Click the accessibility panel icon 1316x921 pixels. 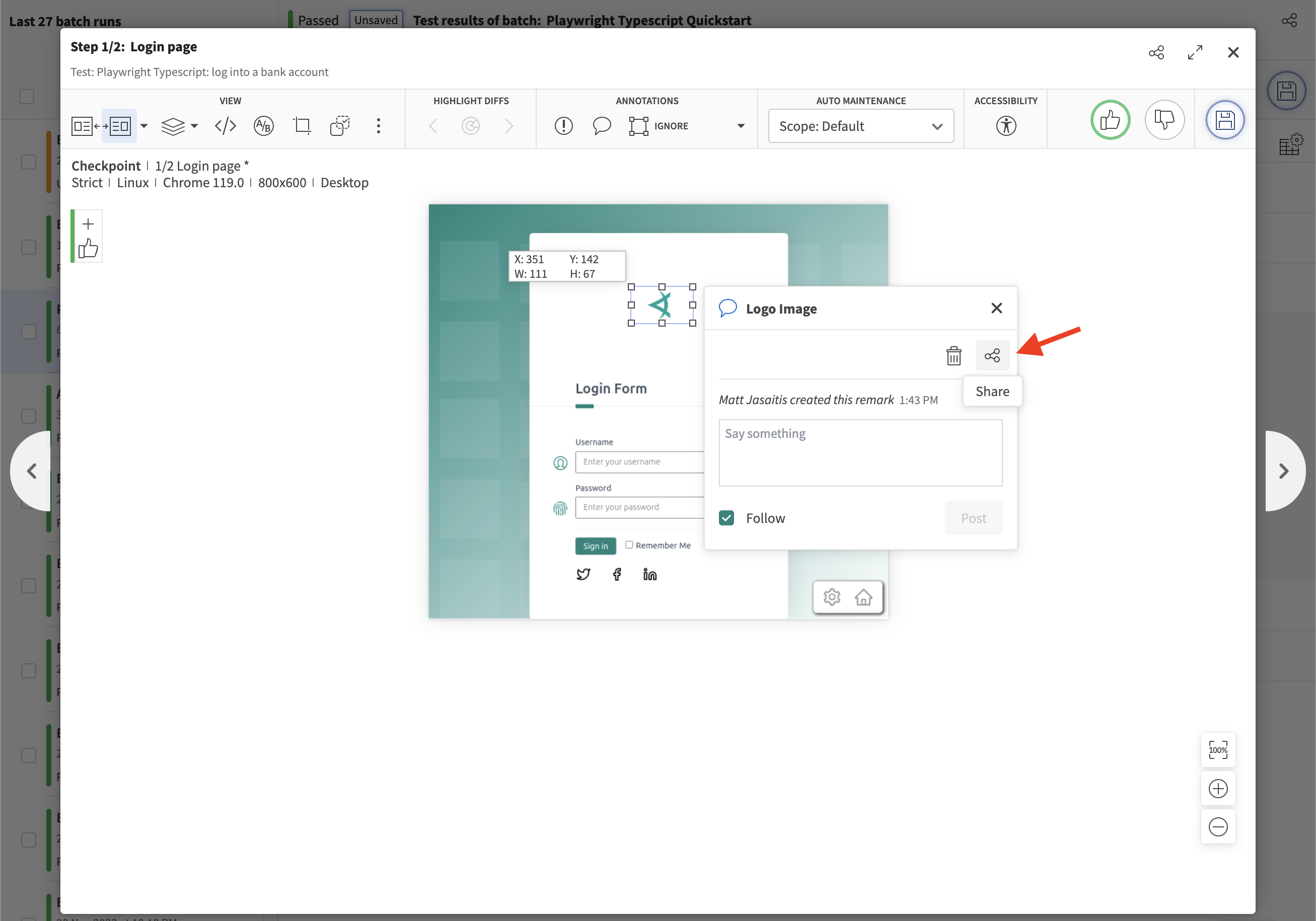point(1006,125)
